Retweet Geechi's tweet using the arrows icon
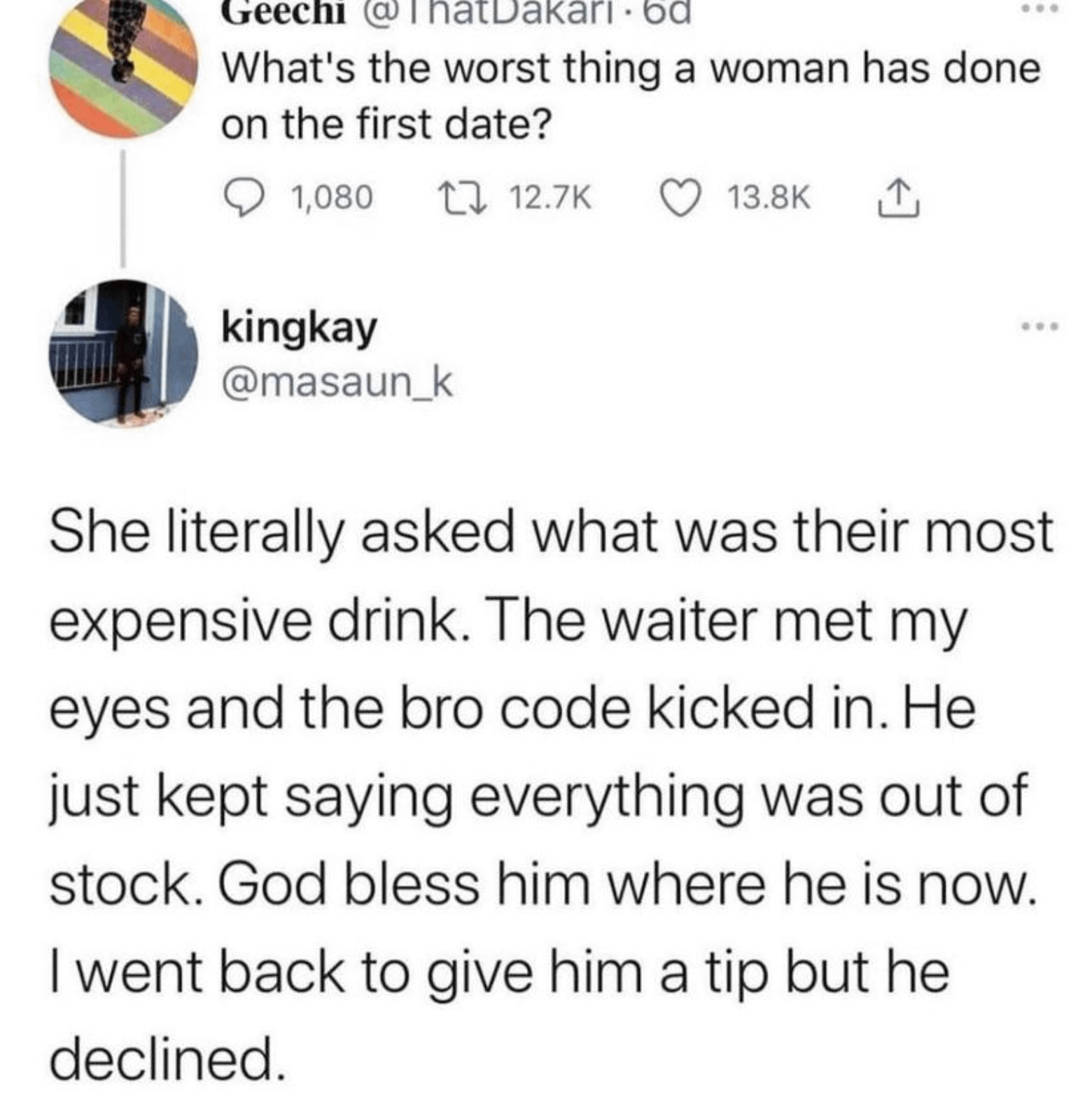 [x=461, y=197]
